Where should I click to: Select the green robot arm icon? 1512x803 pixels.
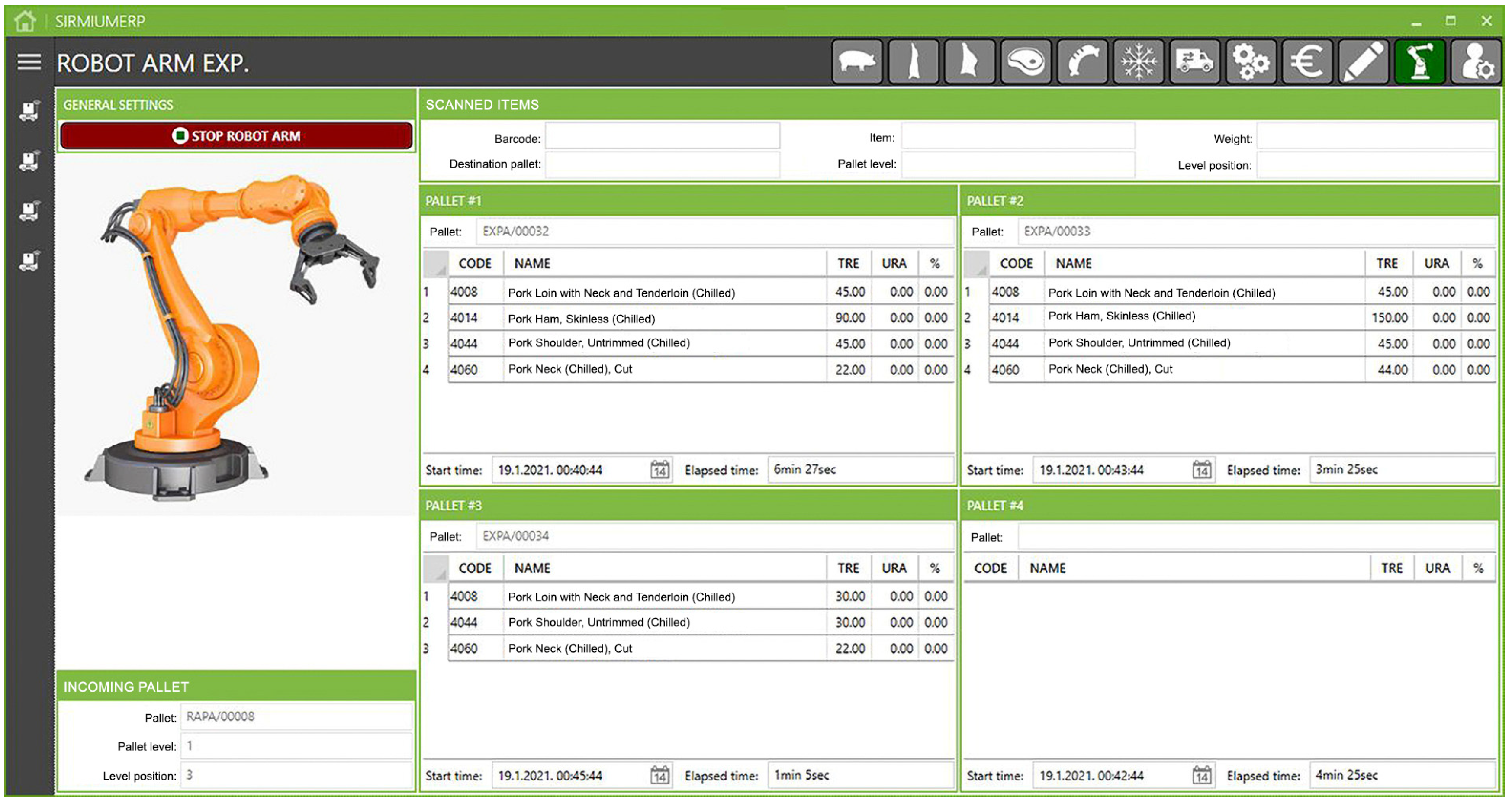coord(1420,61)
